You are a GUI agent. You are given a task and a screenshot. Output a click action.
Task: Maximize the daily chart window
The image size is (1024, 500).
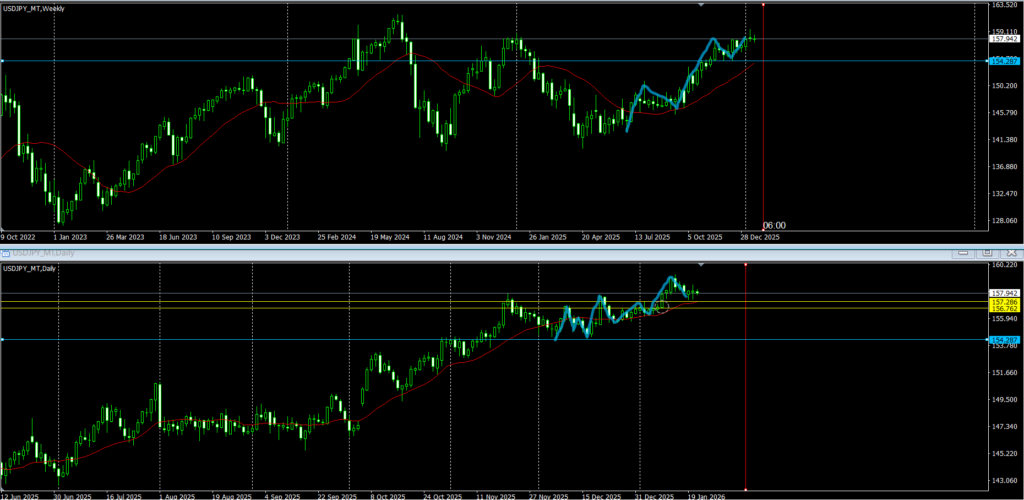986,253
